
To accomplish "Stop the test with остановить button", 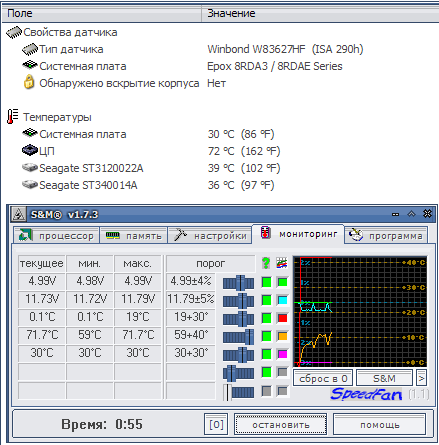I will (281, 424).
